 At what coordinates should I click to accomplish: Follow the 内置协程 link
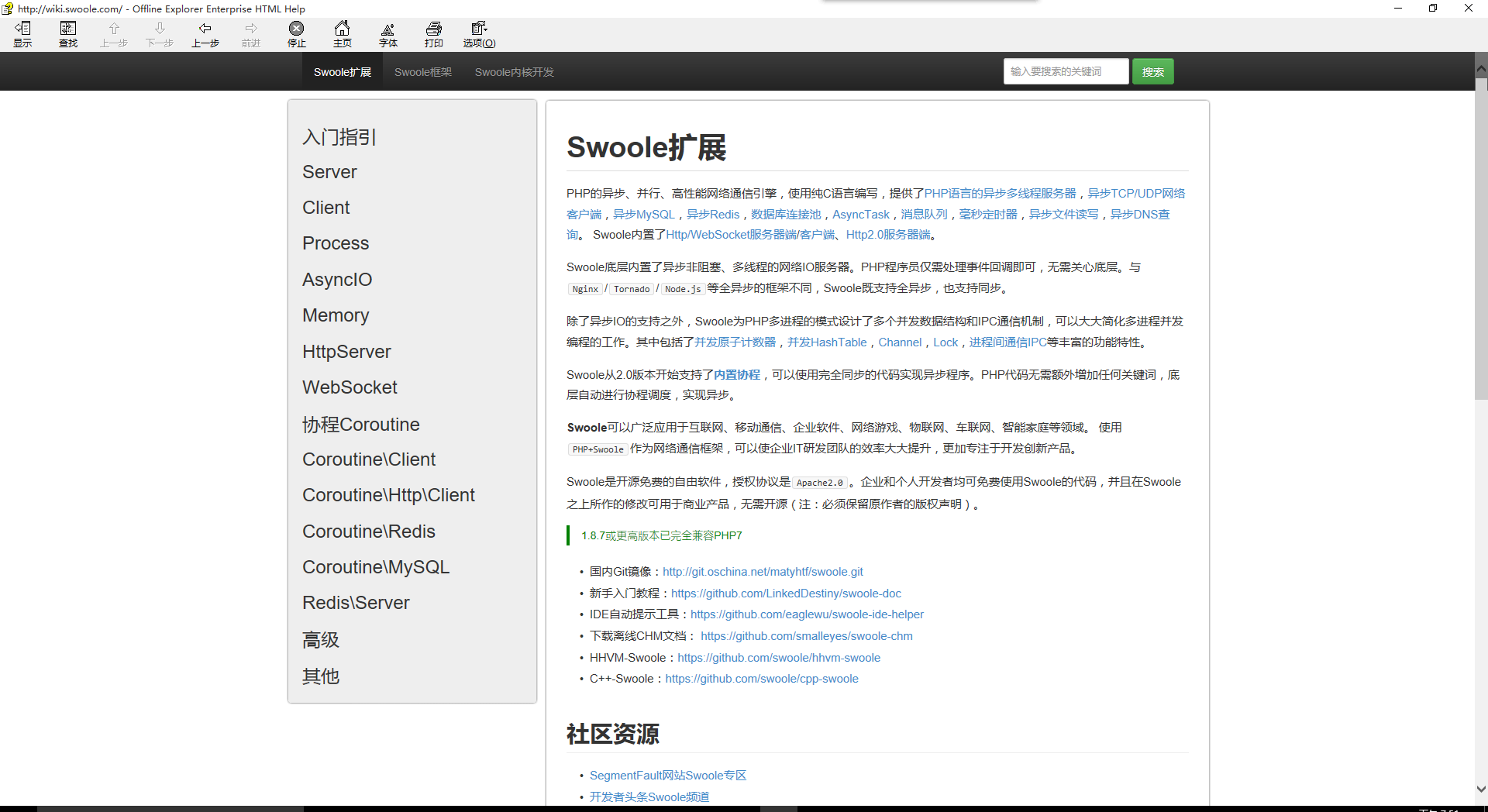pyautogui.click(x=737, y=375)
